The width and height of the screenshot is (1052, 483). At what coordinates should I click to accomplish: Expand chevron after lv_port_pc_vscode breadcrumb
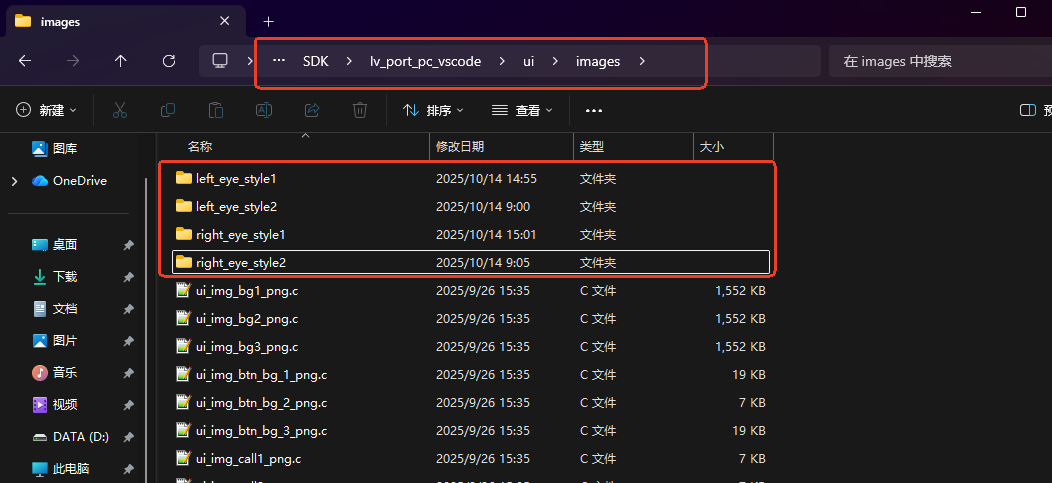pyautogui.click(x=502, y=61)
